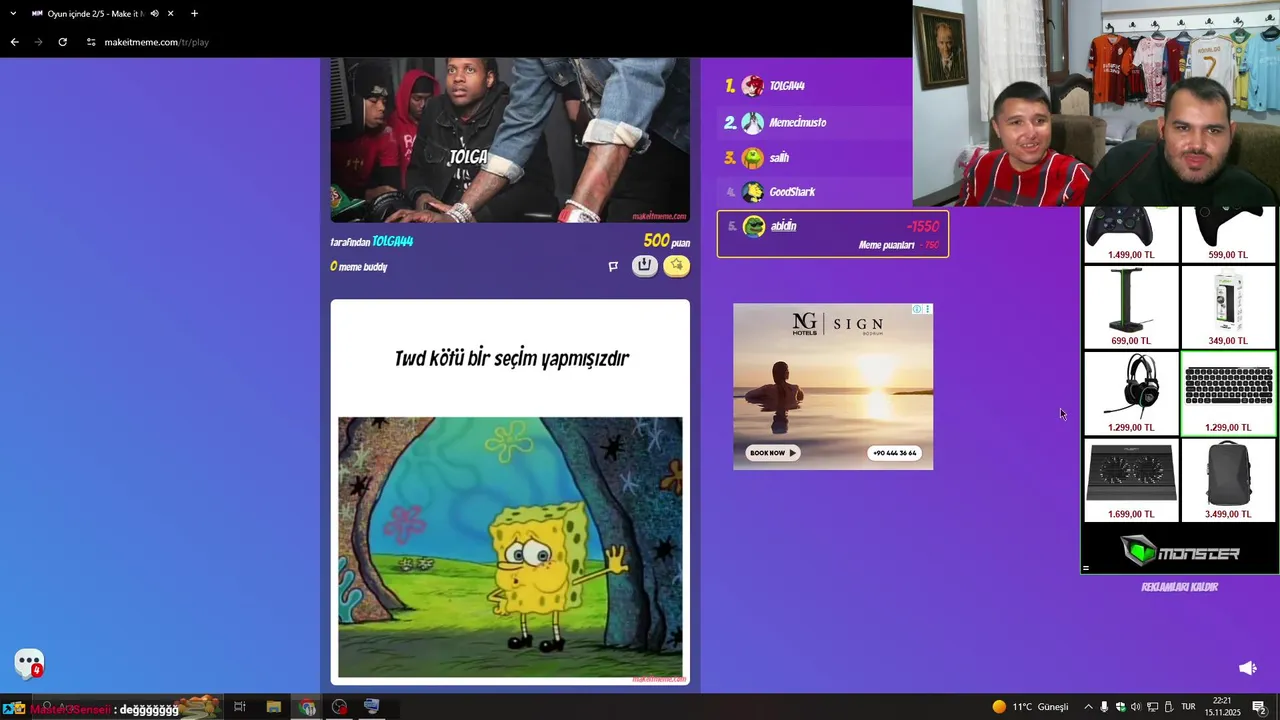Open Task View in the taskbar

point(240,707)
